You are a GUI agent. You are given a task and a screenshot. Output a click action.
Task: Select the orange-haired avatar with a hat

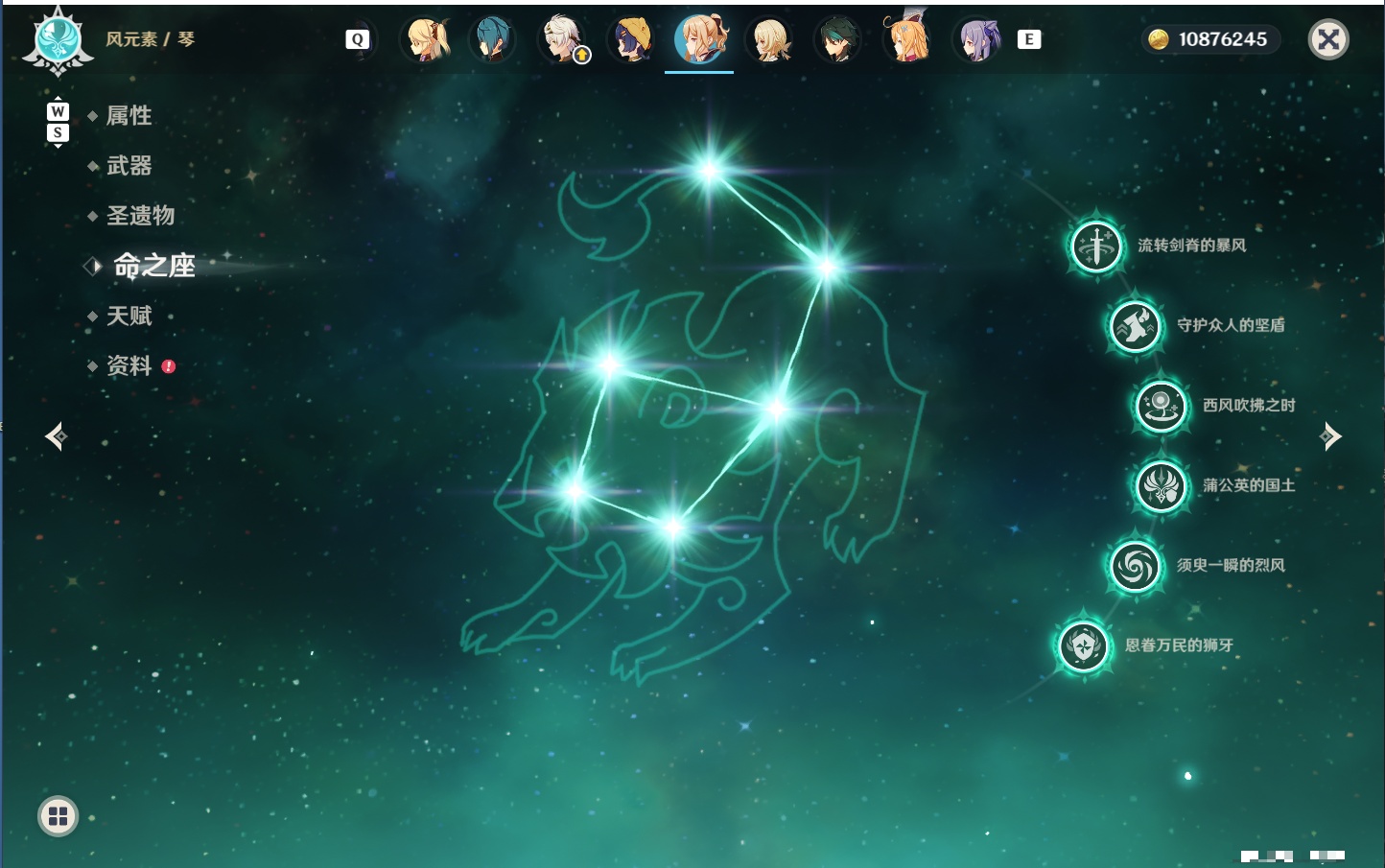click(907, 38)
